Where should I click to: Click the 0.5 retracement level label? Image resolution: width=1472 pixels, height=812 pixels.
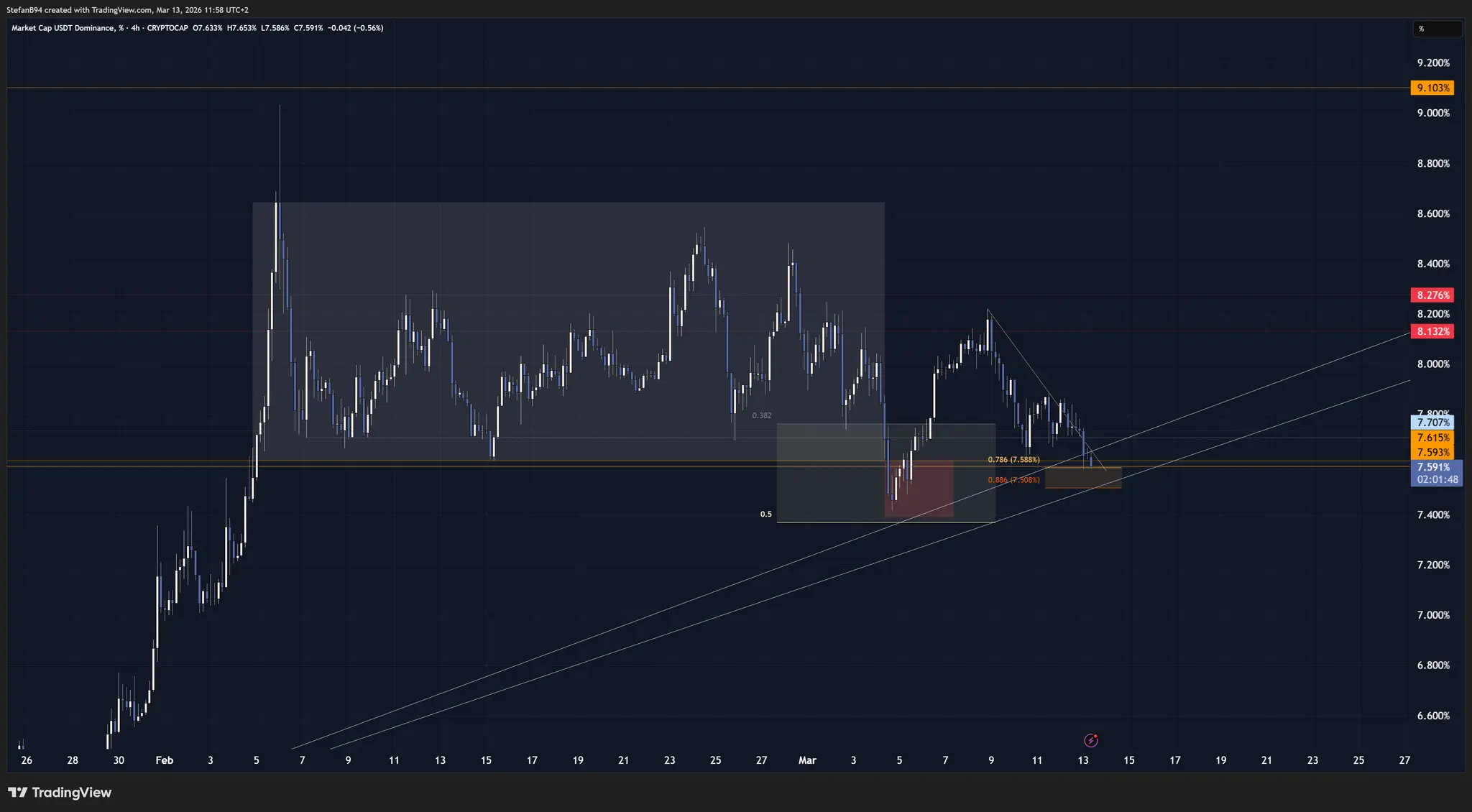click(766, 514)
